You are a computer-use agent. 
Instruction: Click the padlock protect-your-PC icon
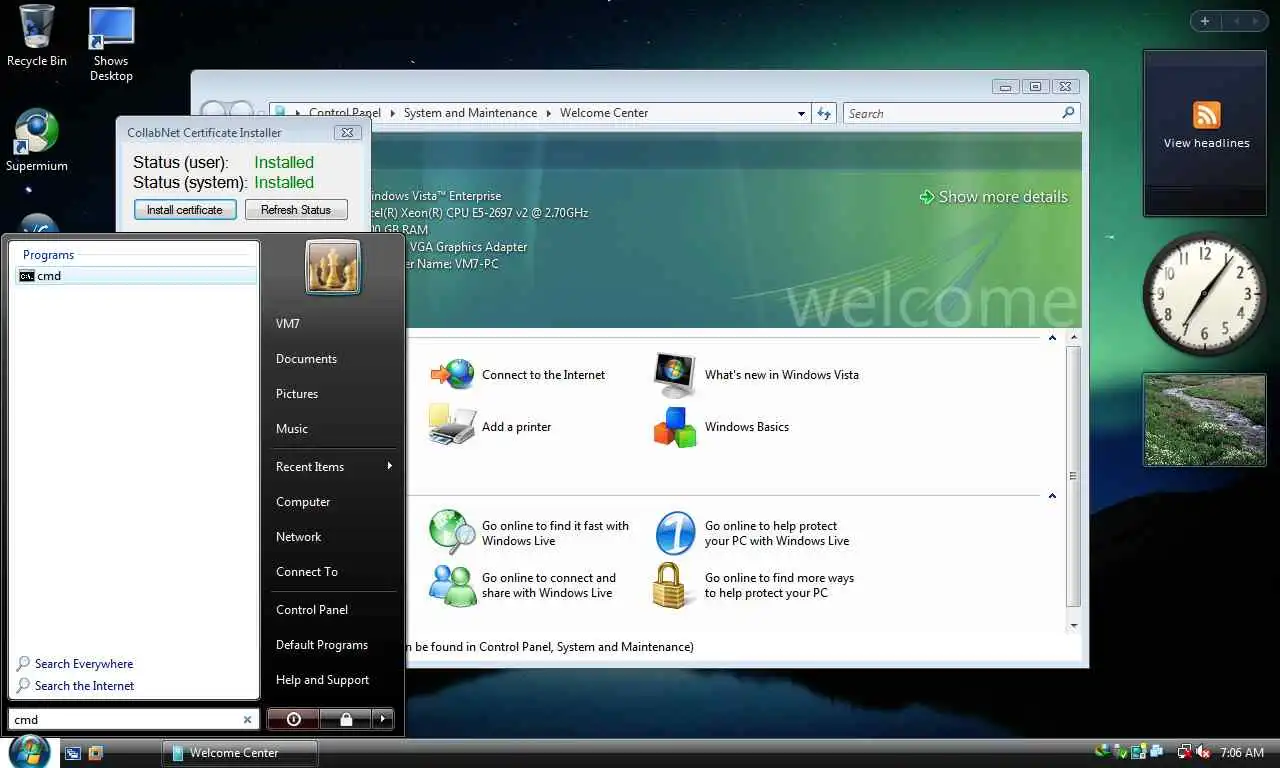[672, 585]
